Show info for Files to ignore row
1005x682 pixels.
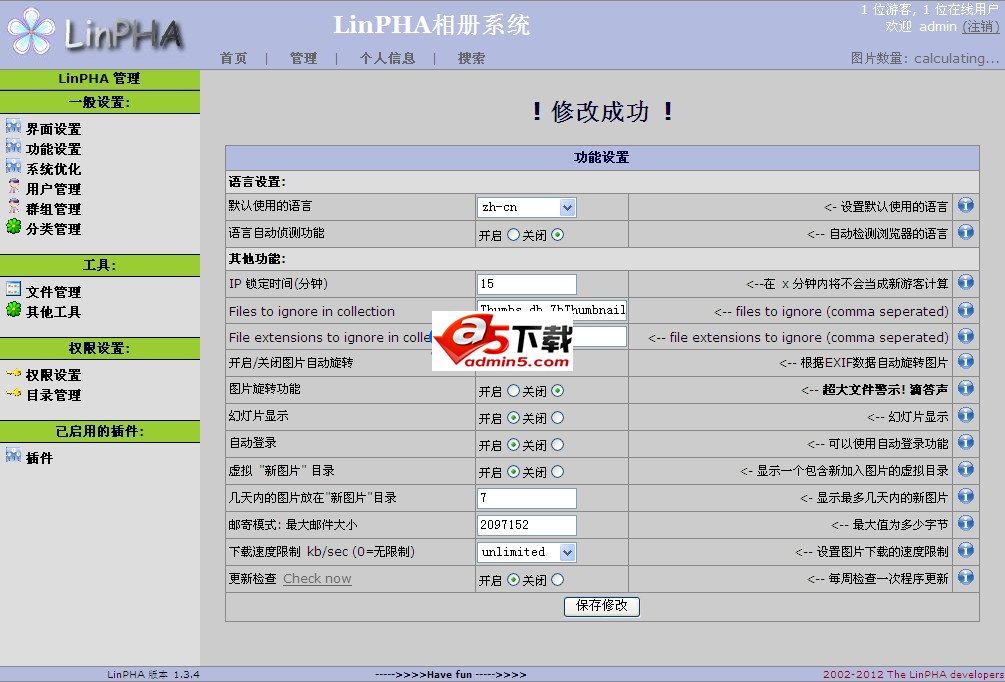[x=966, y=310]
